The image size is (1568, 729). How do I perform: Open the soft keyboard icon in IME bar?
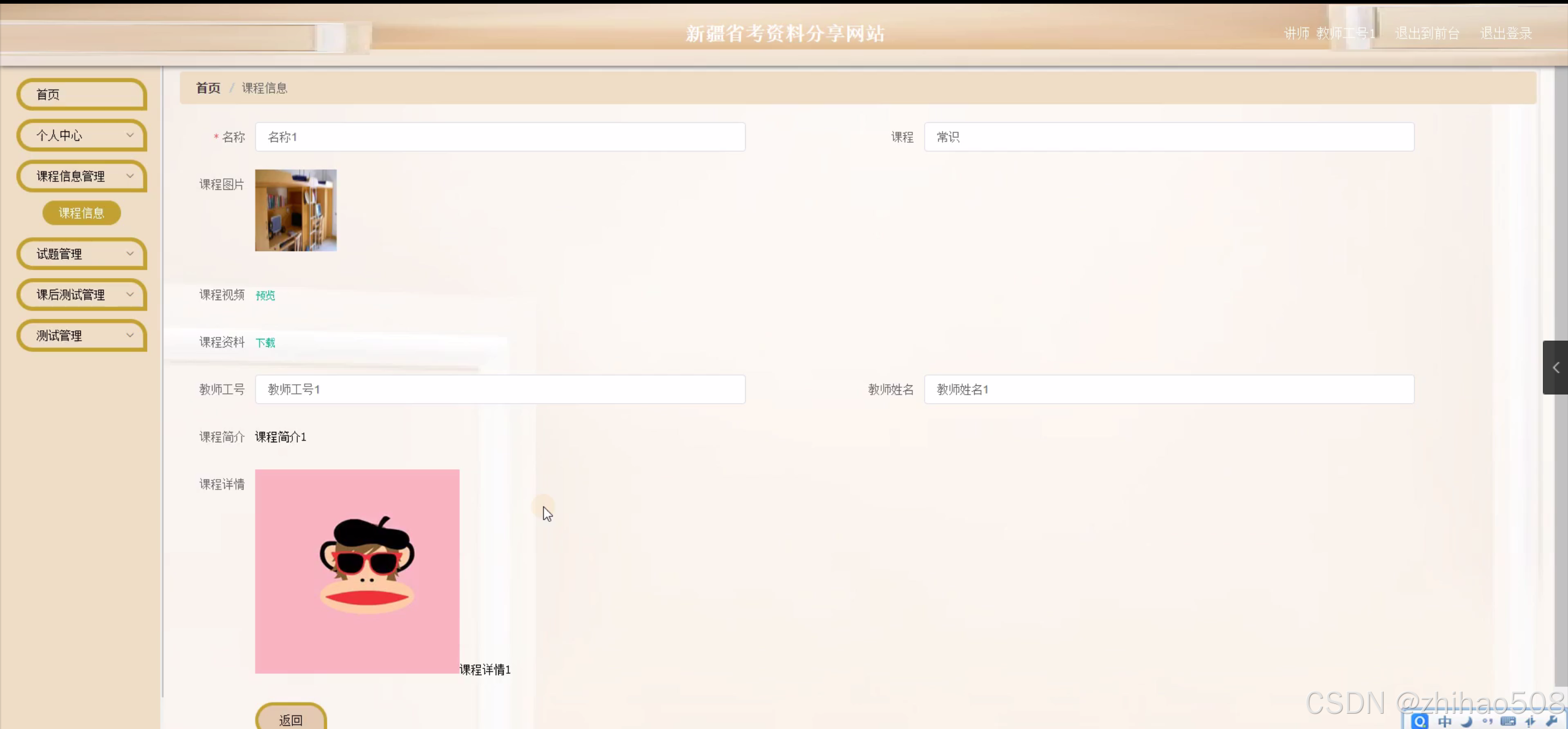click(x=1509, y=721)
